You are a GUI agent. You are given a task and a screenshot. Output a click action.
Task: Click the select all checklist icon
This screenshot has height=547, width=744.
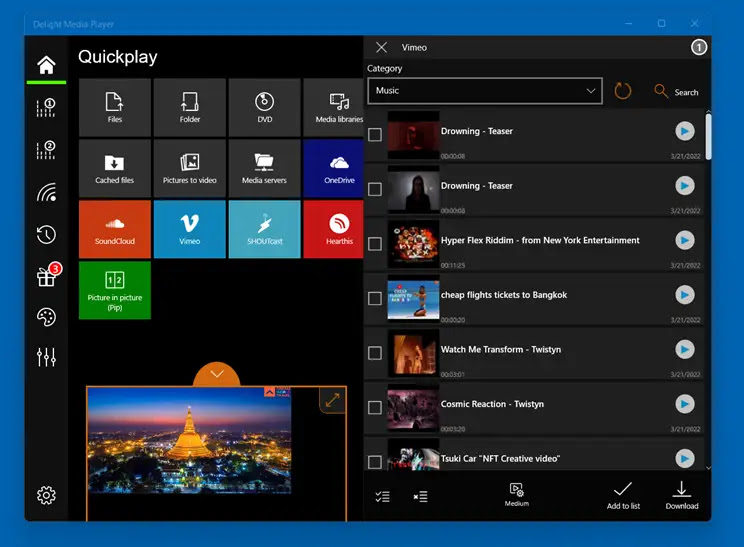pos(382,496)
